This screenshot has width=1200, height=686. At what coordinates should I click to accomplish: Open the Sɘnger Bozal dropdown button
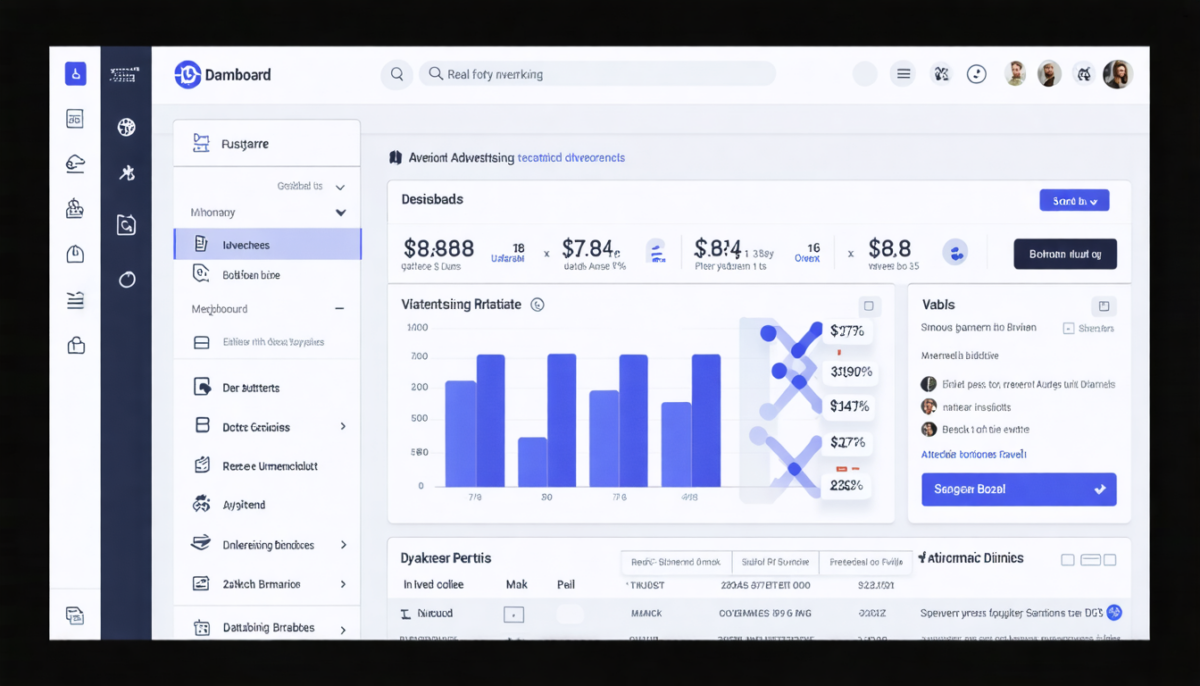(x=1019, y=489)
